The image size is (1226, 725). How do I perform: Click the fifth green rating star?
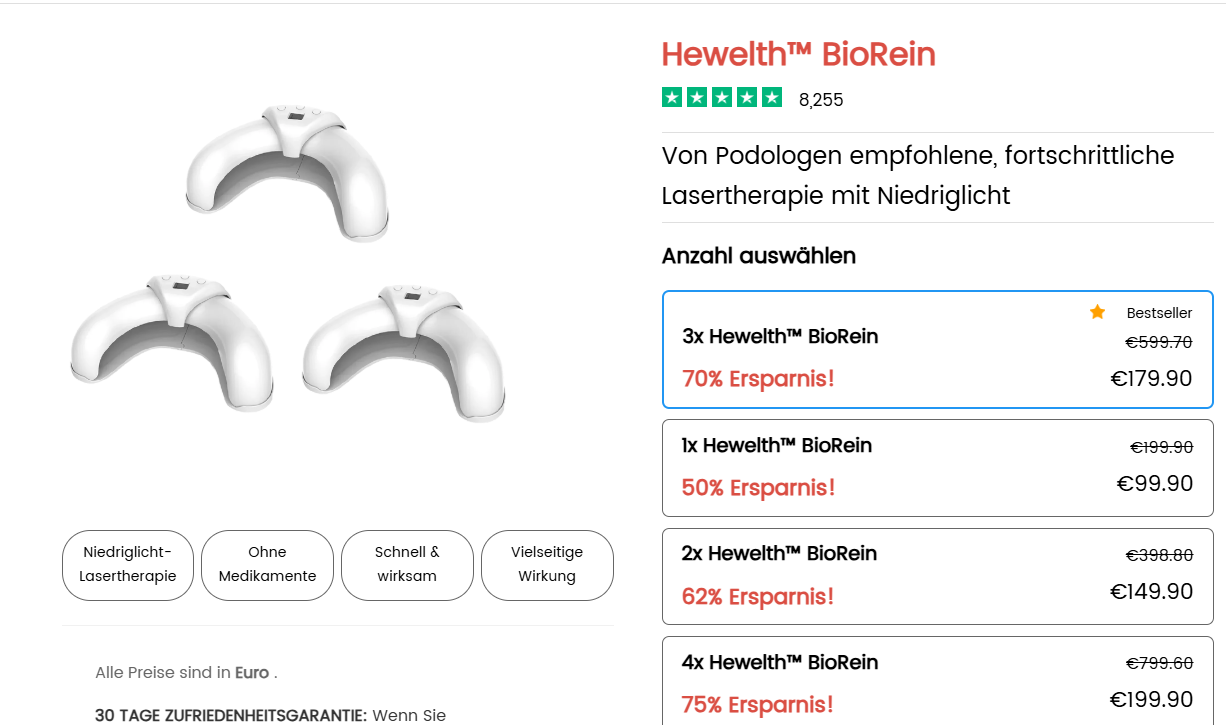click(772, 97)
